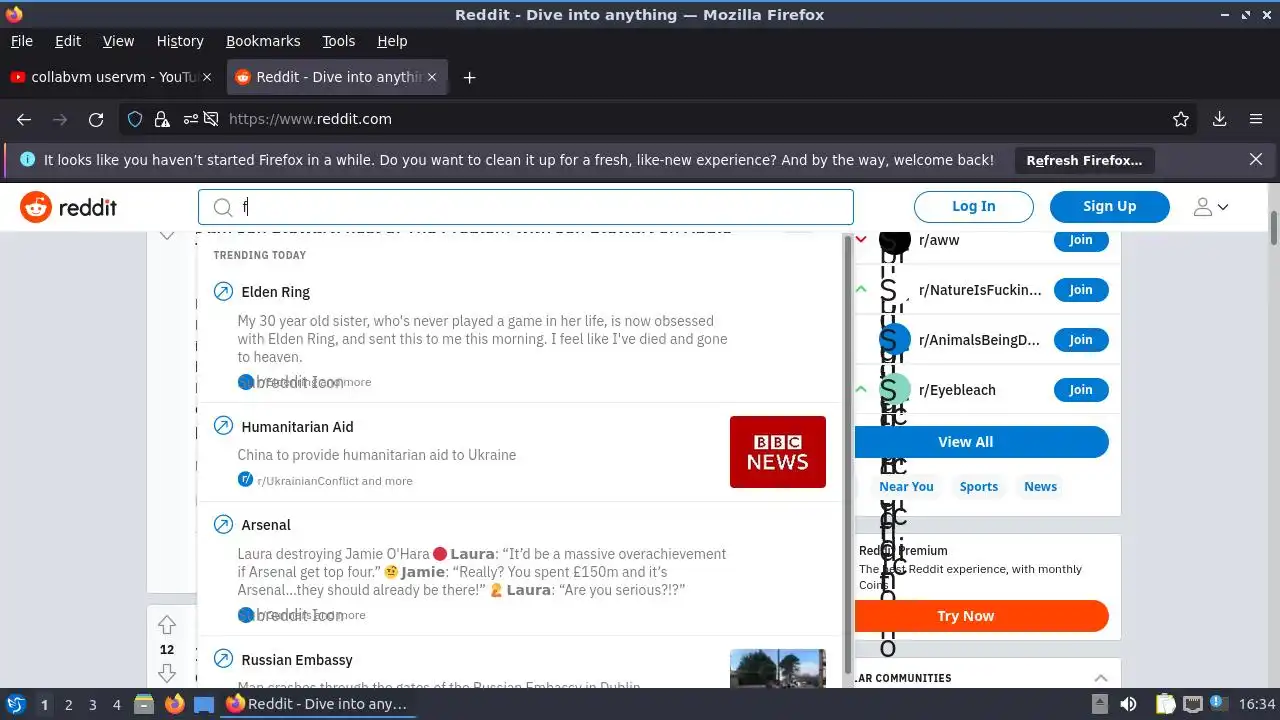Viewport: 1280px width, 720px height.
Task: Click the BBC News thumbnail
Action: click(778, 452)
